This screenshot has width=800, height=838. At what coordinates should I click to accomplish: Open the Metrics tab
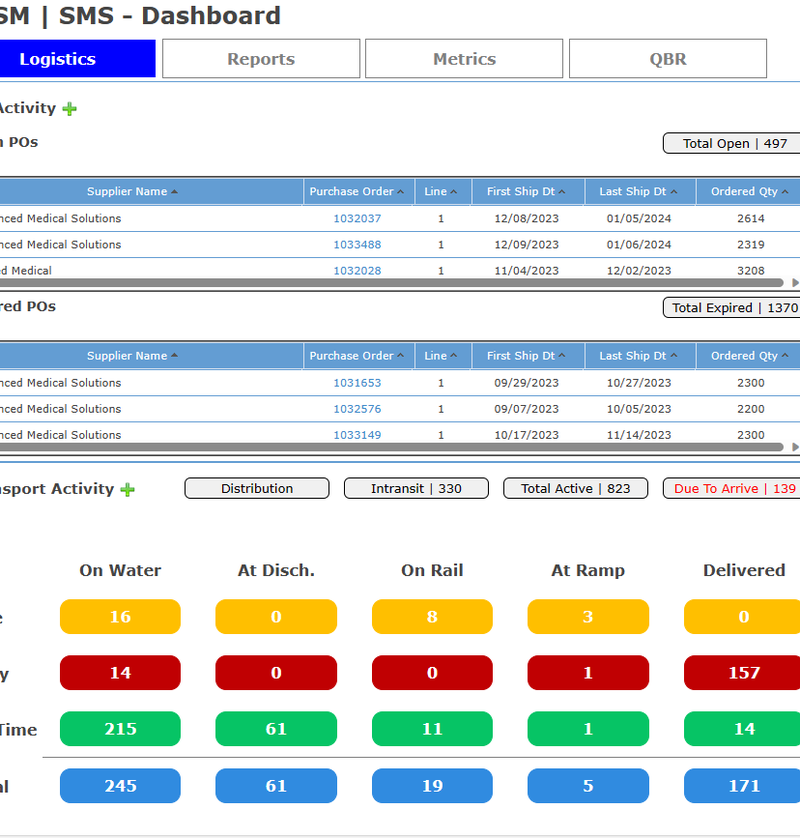tap(464, 58)
